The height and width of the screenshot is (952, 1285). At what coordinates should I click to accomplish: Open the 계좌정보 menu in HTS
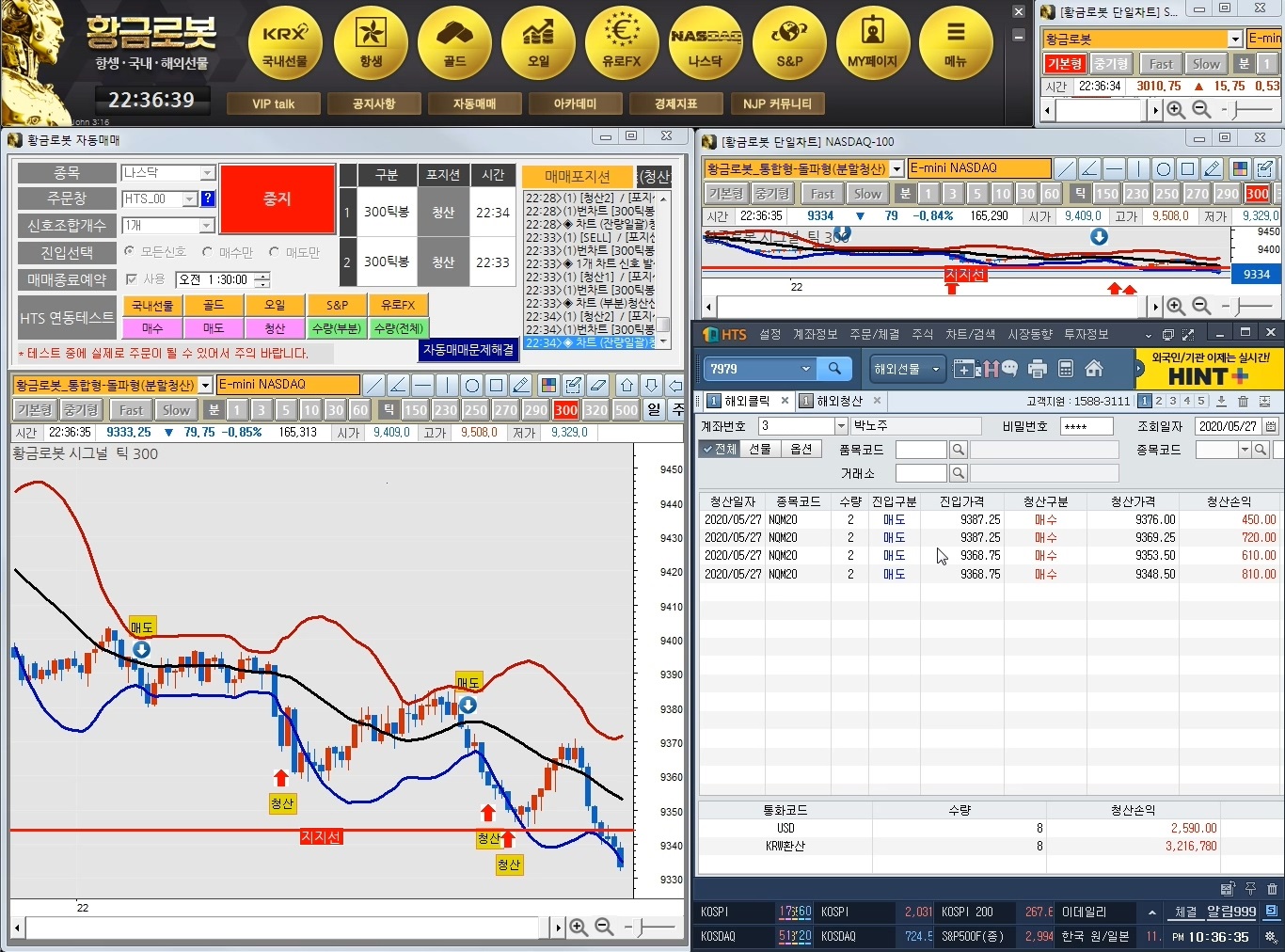(815, 334)
